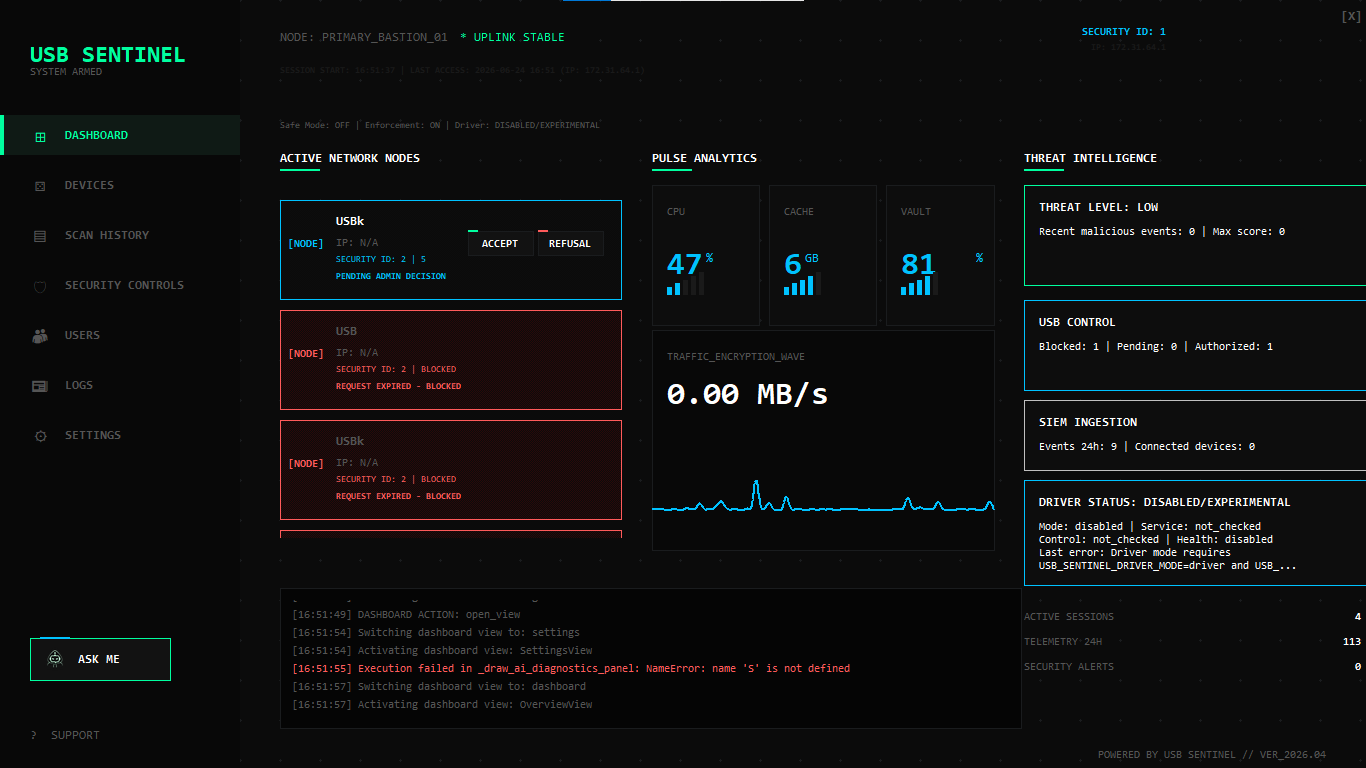Screen dimensions: 1366x768
Task: Click the CPU 47% value
Action: (x=690, y=263)
